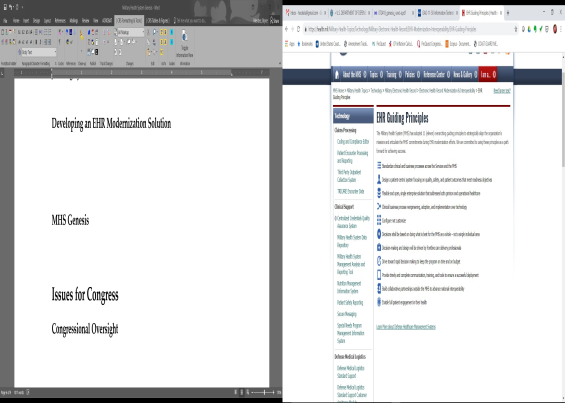Expand the Reference Center navigation menu

436,75
